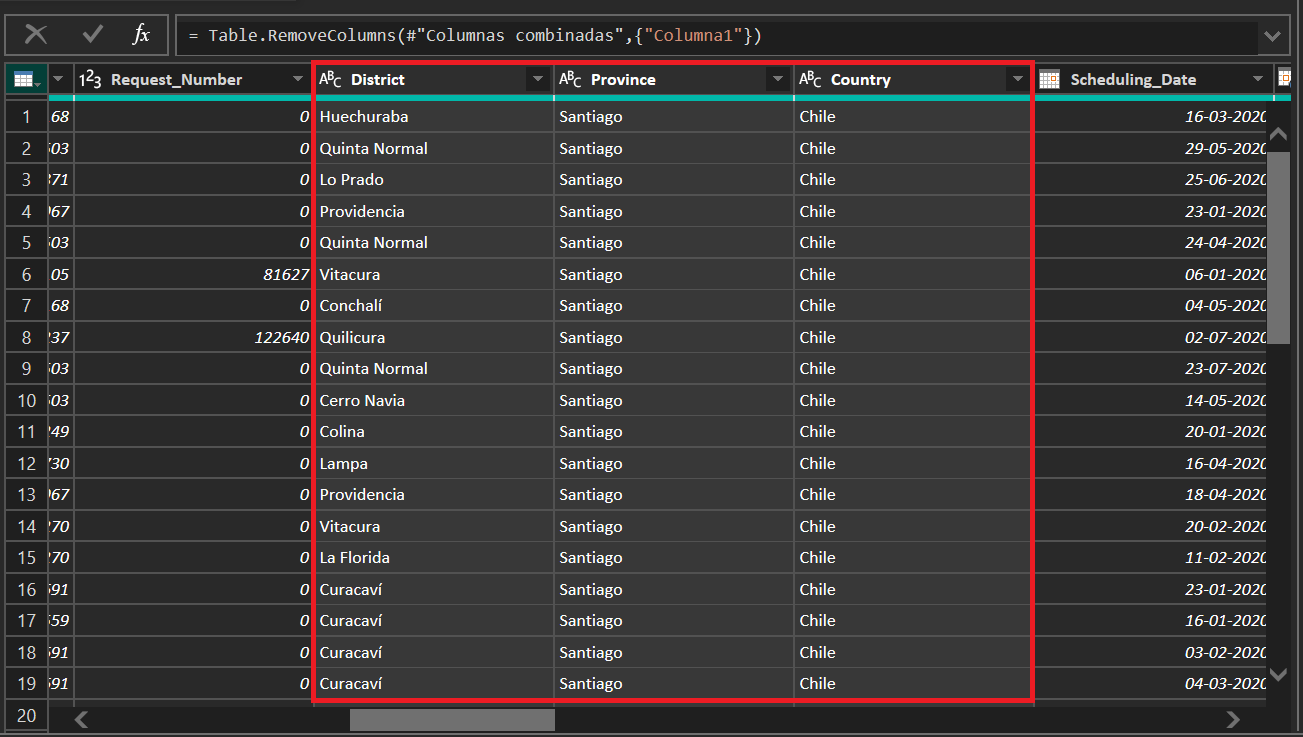1303x737 pixels.
Task: Click the 81627 request number cell
Action: [x=193, y=274]
